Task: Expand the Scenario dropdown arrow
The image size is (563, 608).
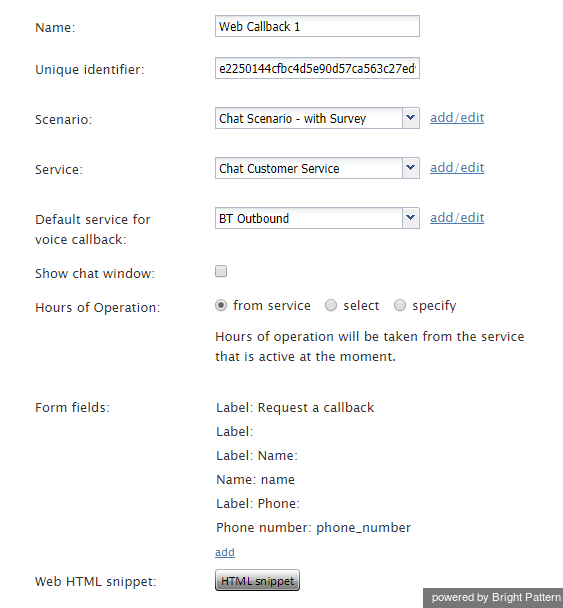Action: 411,118
